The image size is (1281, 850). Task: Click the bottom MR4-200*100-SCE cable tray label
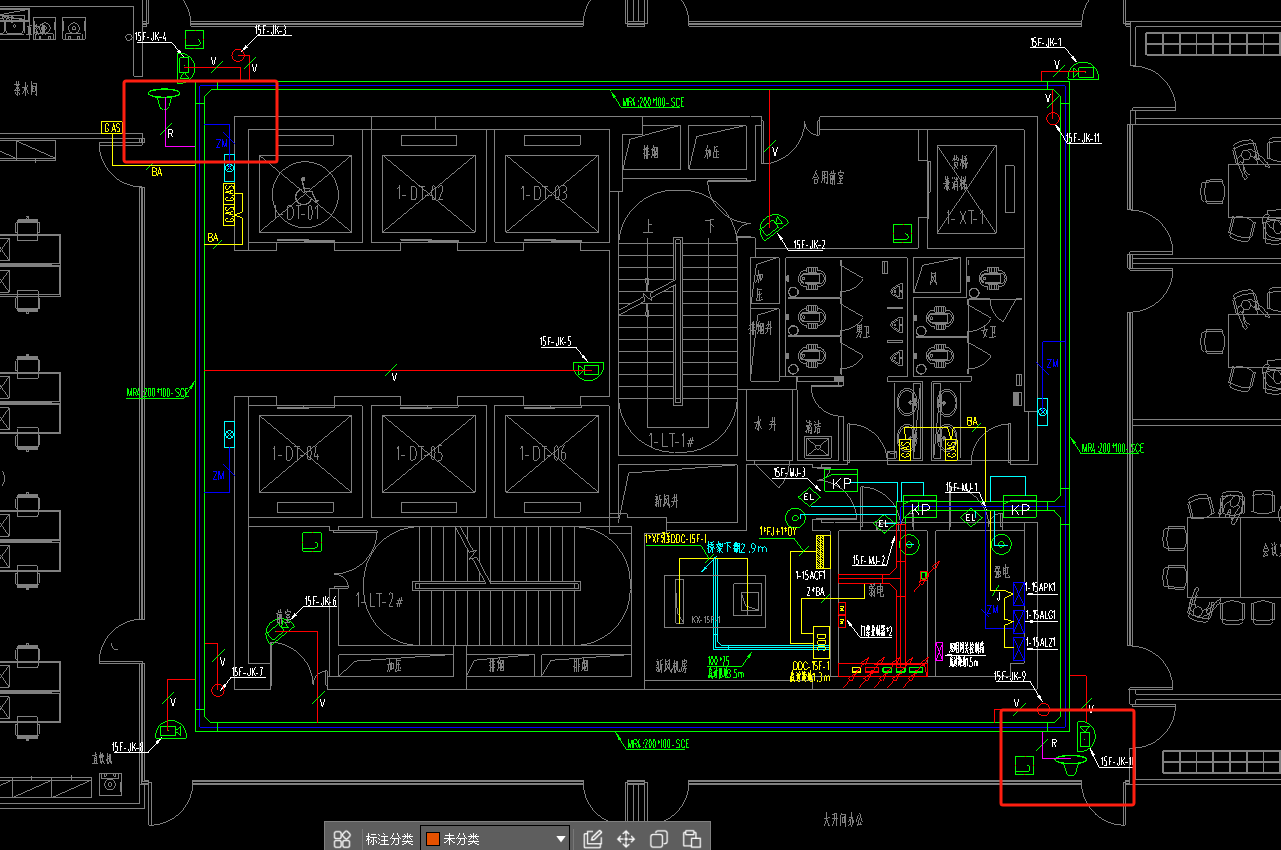click(x=657, y=744)
